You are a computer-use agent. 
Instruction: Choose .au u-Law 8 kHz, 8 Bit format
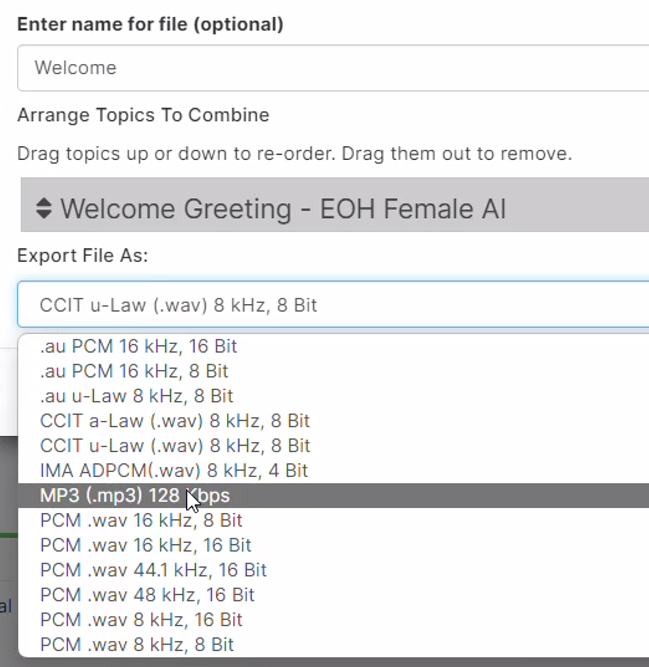(333, 396)
